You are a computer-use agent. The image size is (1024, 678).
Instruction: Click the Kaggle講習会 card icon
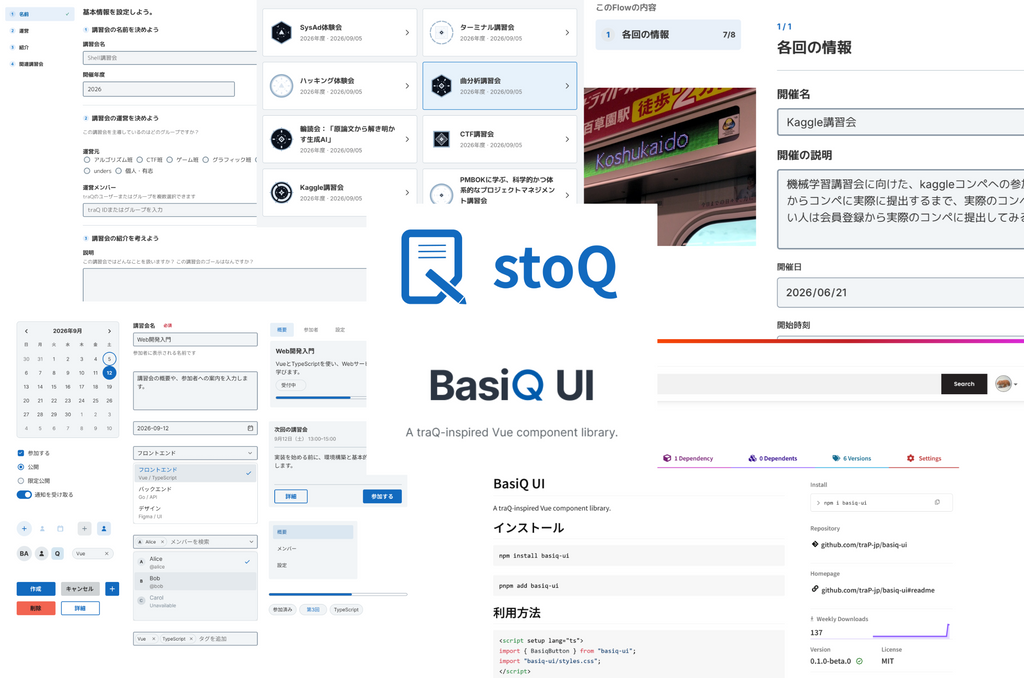click(x=281, y=192)
